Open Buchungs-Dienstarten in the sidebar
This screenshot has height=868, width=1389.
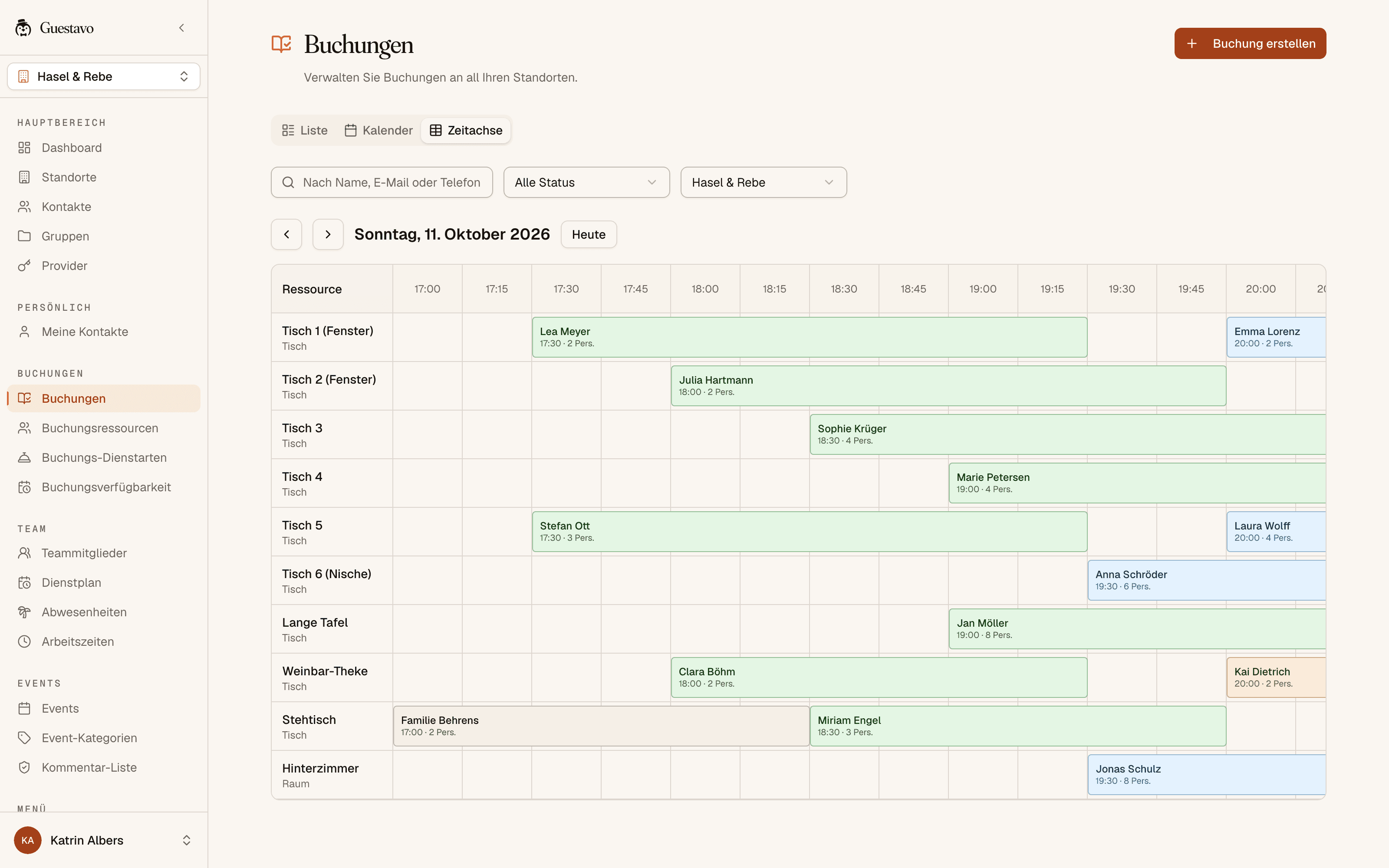point(104,457)
